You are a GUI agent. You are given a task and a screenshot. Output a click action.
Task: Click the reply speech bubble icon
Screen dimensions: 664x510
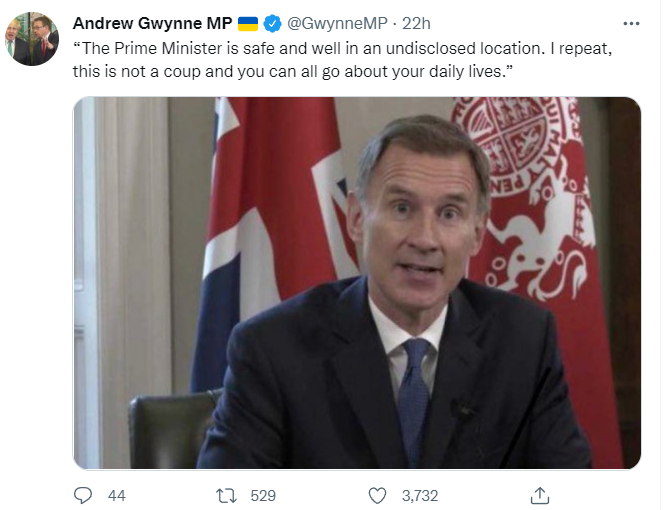tap(83, 495)
